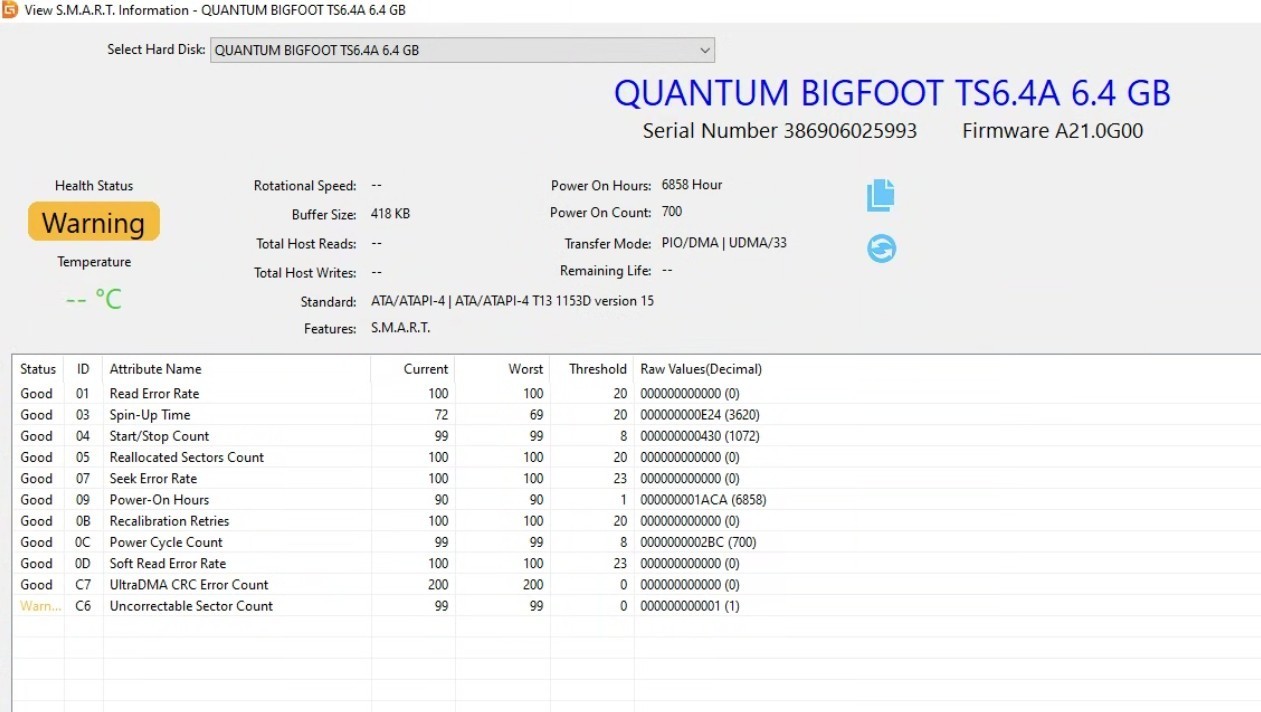
Task: Click the S.M.A.R.T. features value
Action: (x=401, y=328)
